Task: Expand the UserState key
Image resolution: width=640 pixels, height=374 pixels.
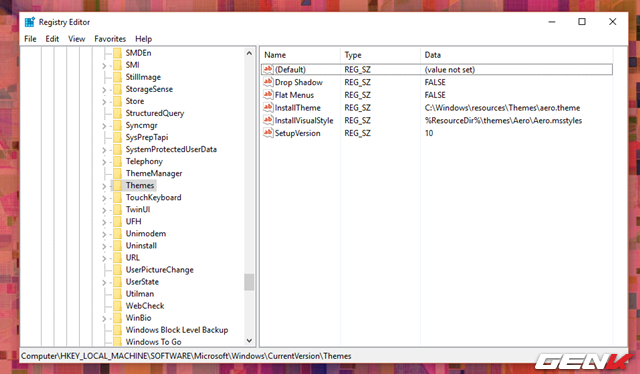Action: click(104, 283)
